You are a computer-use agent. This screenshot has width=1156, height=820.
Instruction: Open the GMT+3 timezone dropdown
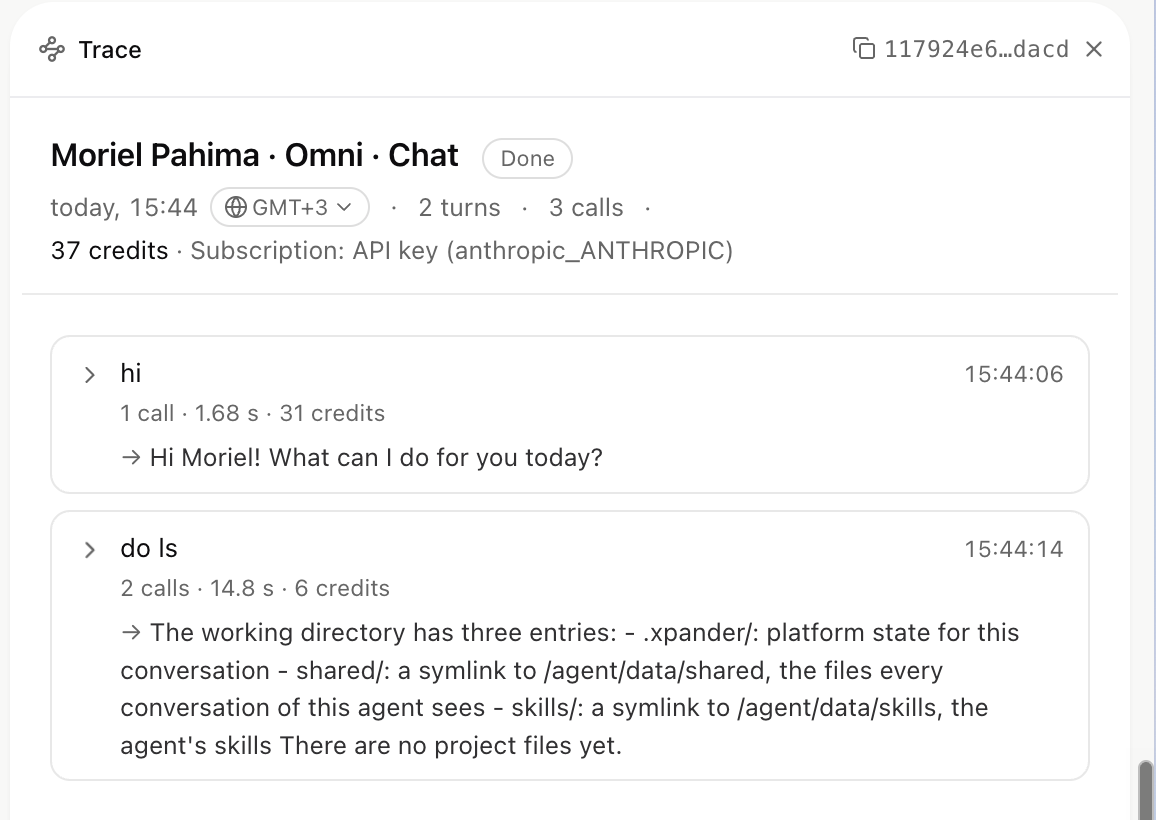(290, 207)
